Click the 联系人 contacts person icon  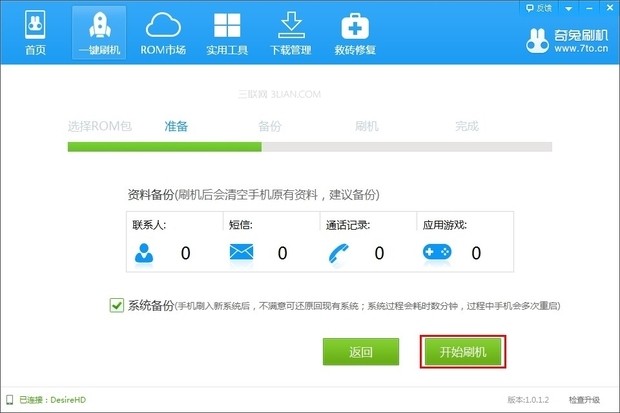(x=144, y=253)
